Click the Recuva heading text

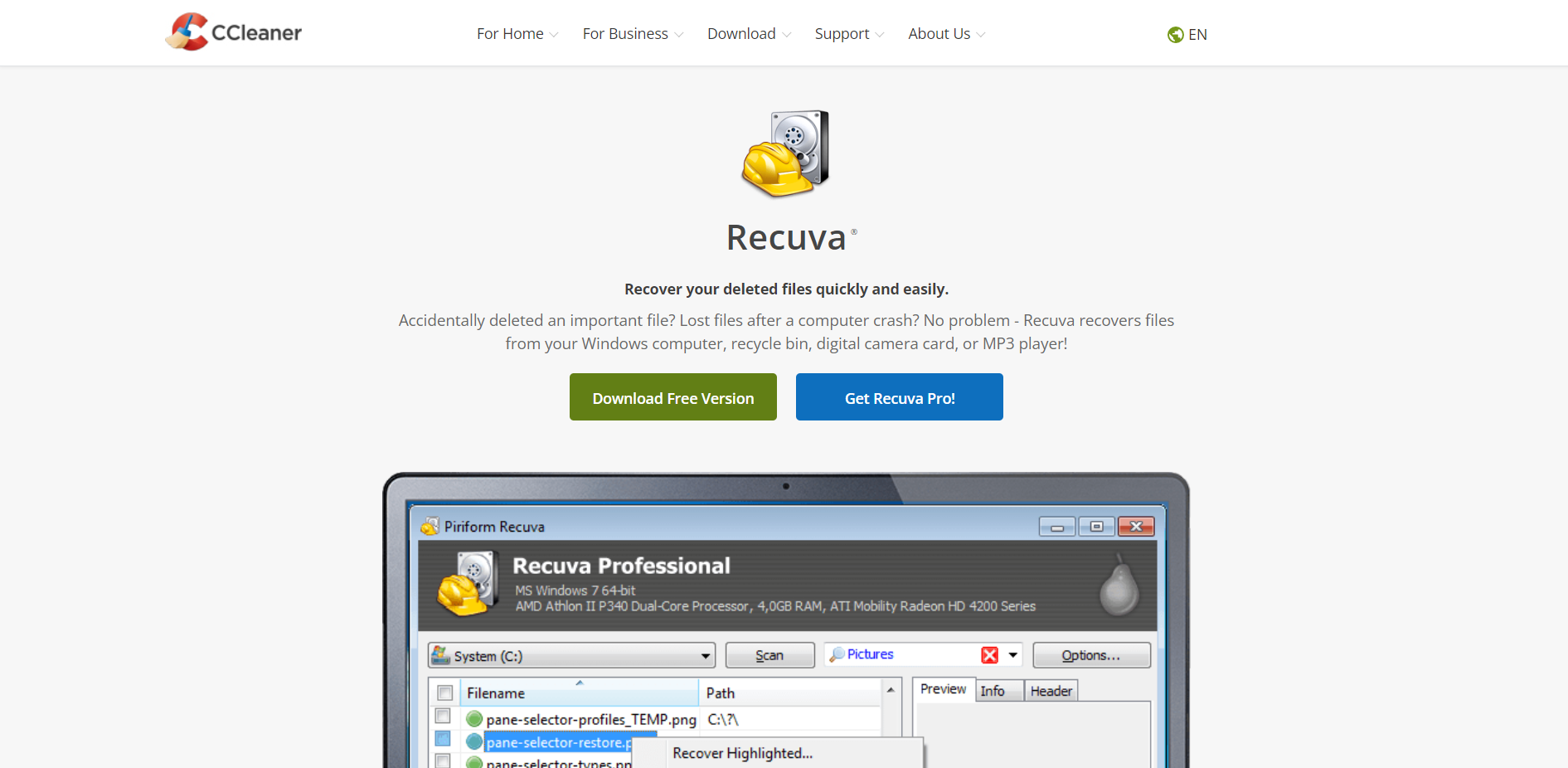coord(786,237)
